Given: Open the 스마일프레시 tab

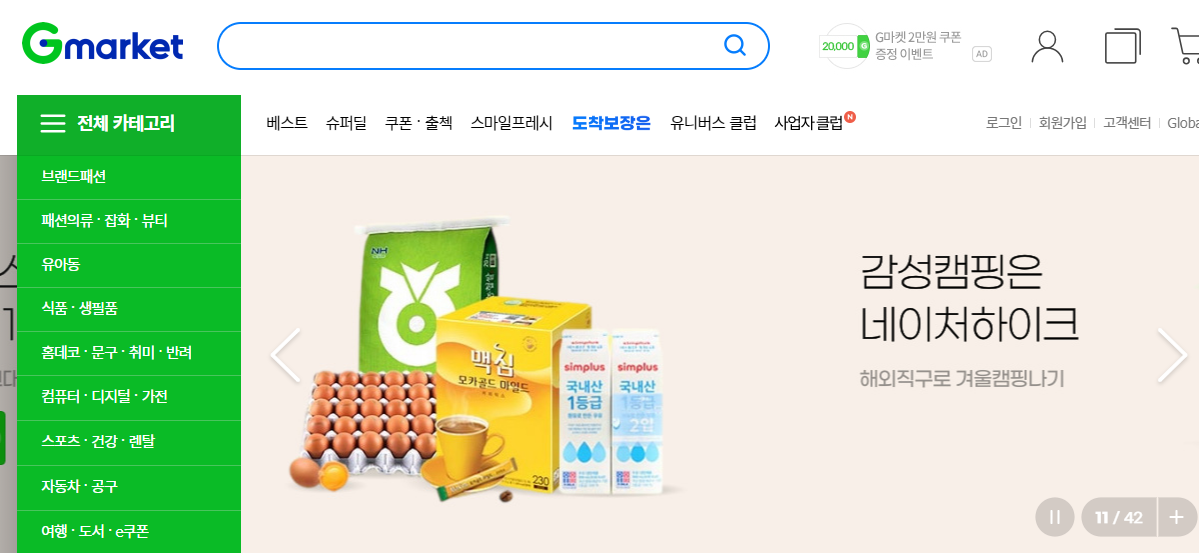Looking at the screenshot, I should [x=512, y=123].
